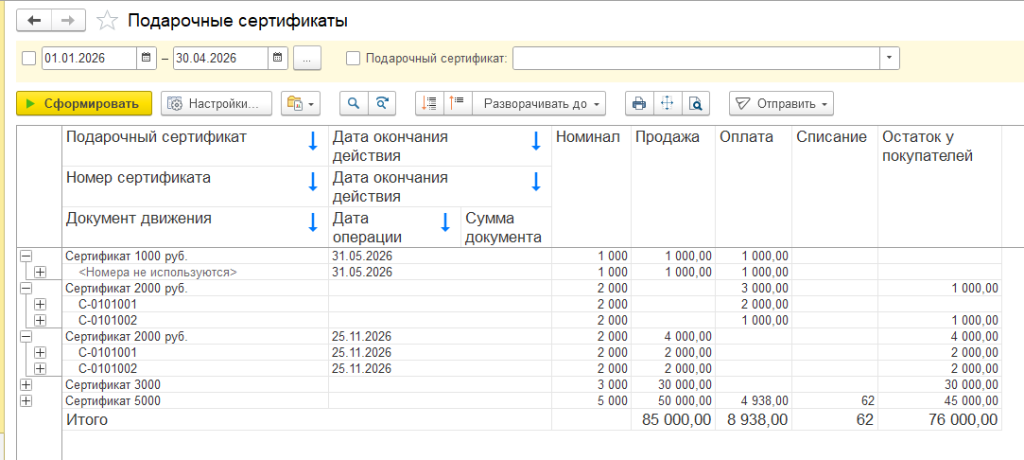Click the period selection '...' button
1024x460 pixels.
(308, 58)
